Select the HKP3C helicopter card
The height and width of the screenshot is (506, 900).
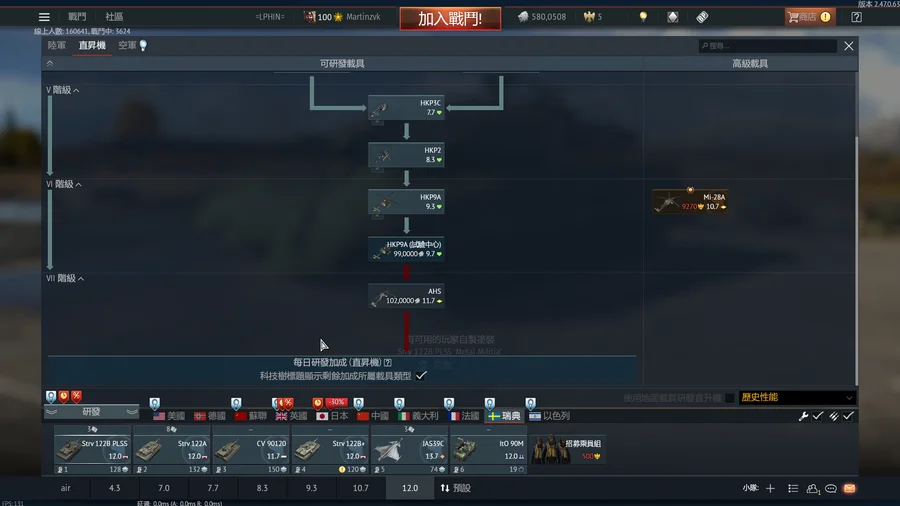coord(406,107)
